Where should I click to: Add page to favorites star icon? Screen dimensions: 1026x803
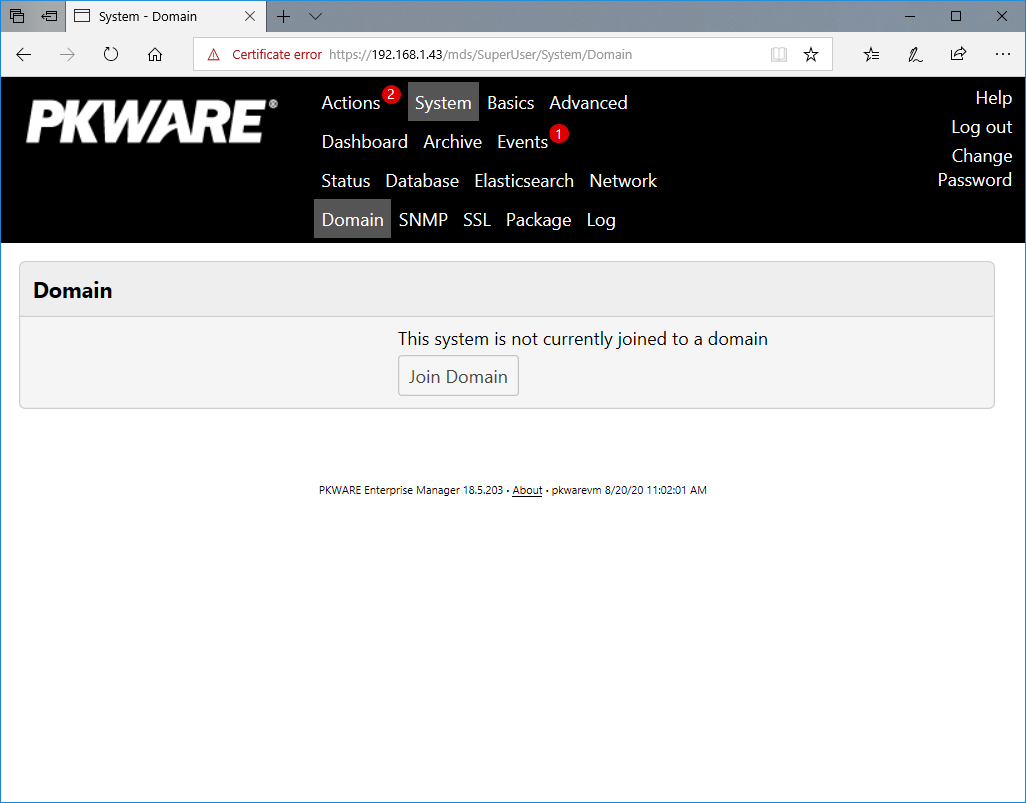[x=811, y=55]
